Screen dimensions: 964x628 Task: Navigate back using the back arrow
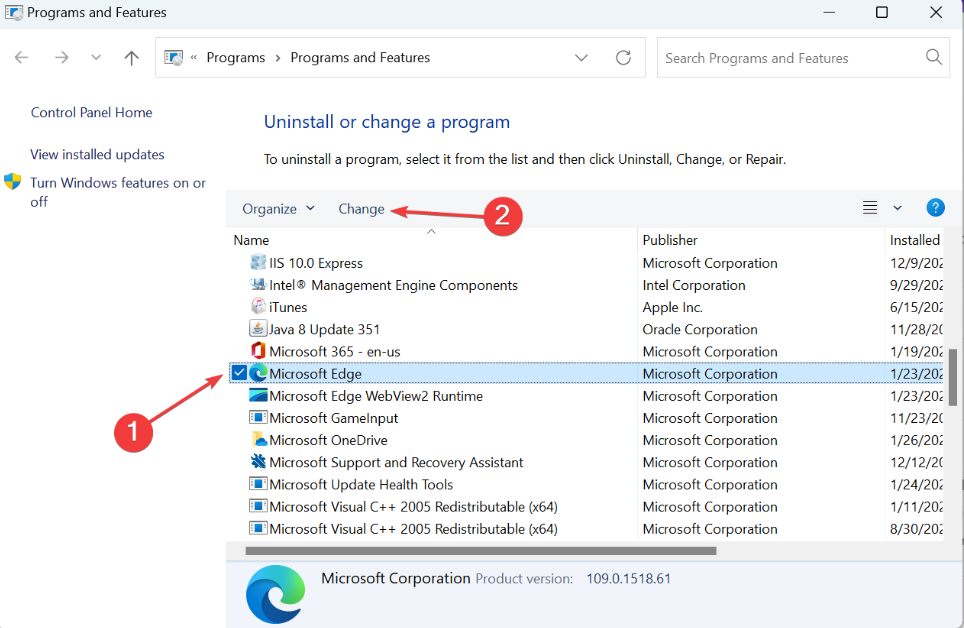[21, 57]
